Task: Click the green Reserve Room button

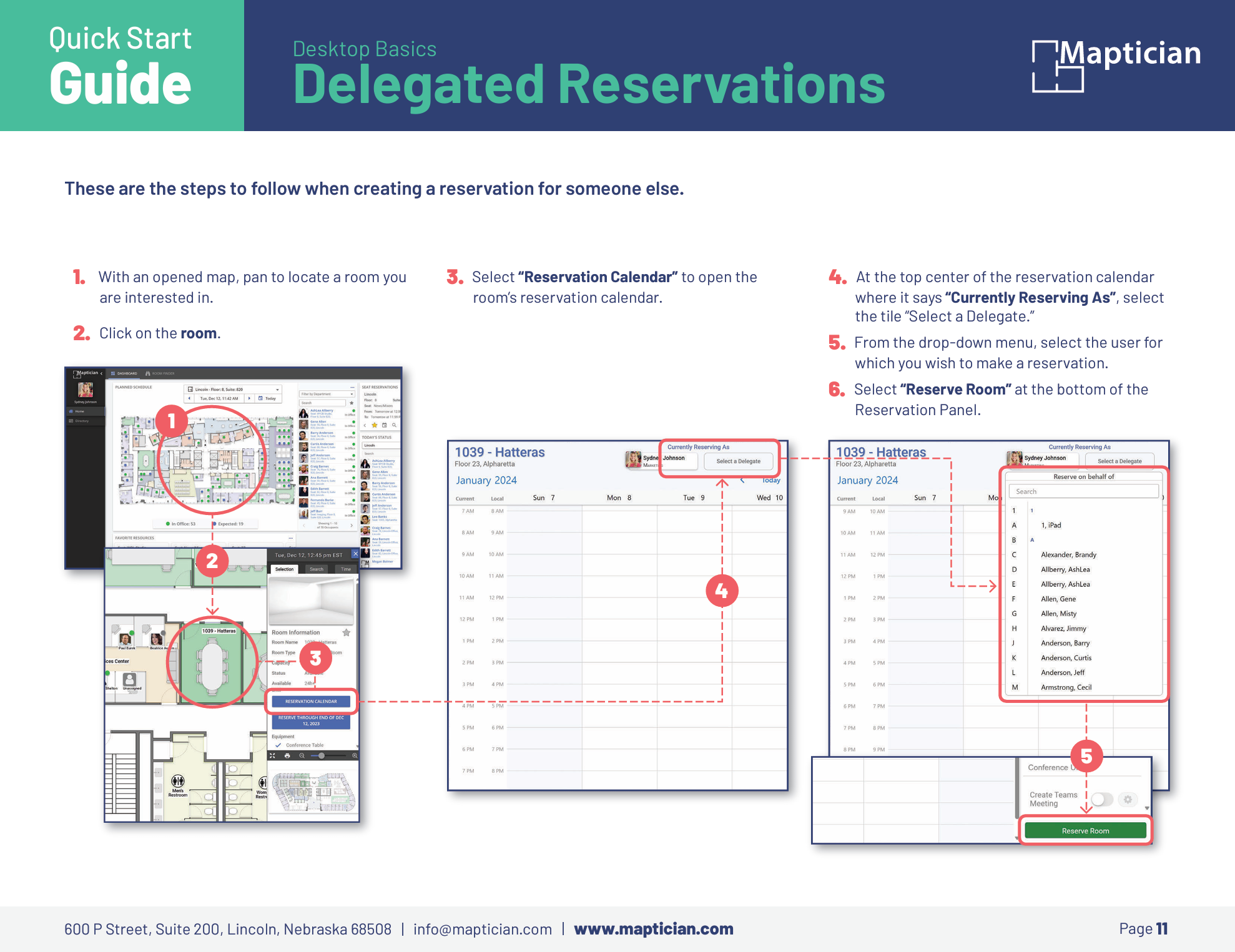Action: (x=1086, y=831)
